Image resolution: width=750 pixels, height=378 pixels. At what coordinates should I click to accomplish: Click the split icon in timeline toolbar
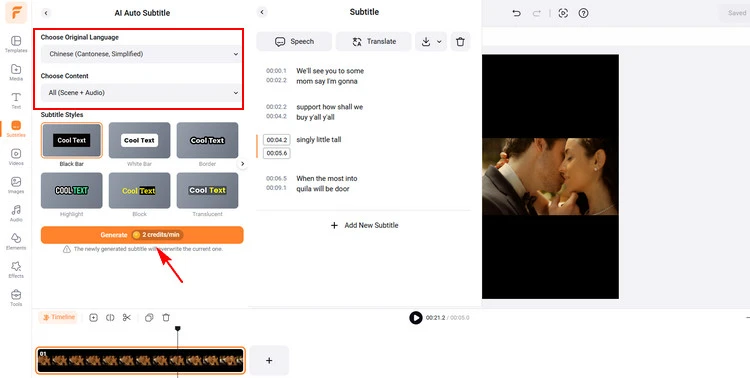(110, 317)
